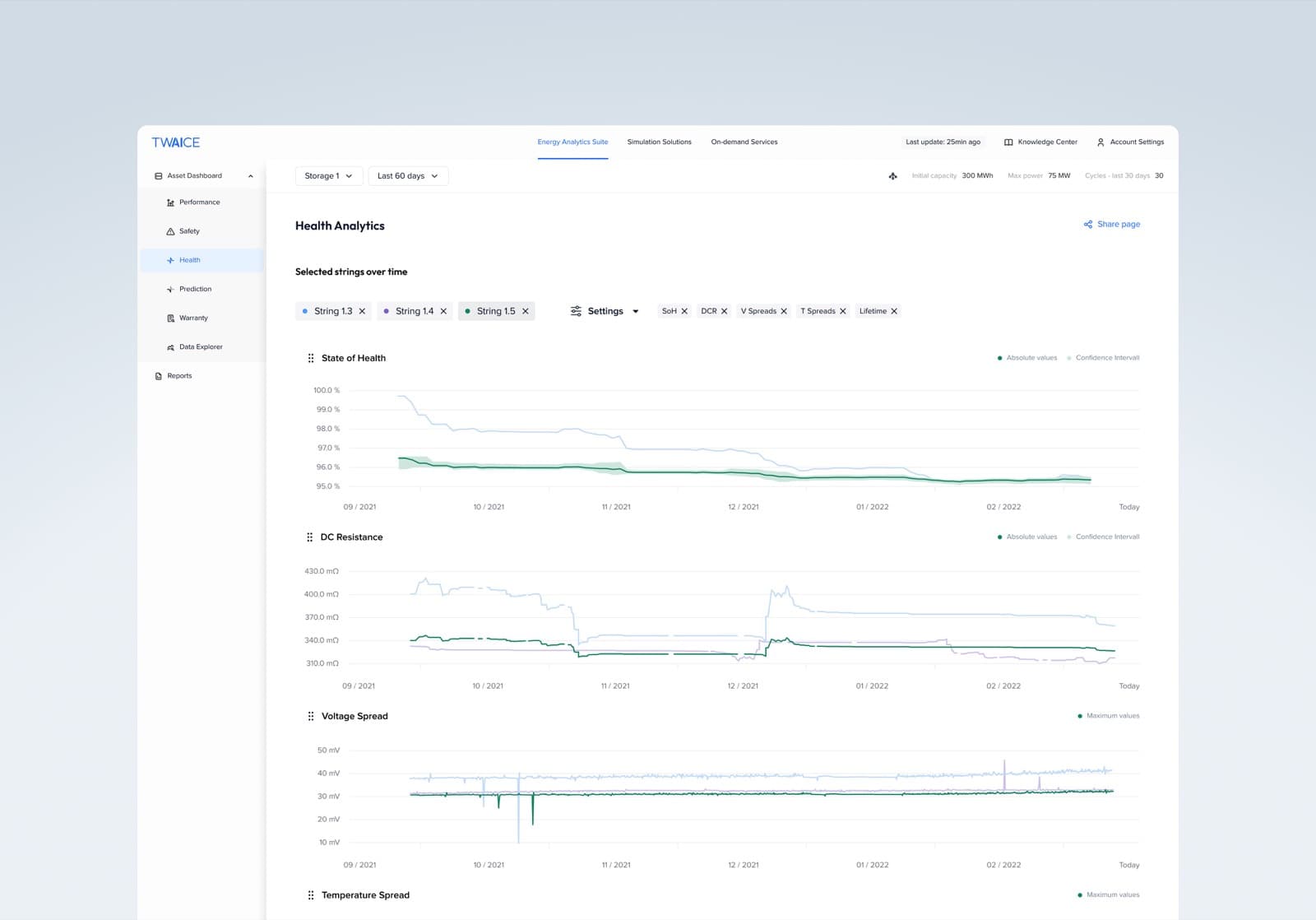Toggle Confidence Intervall in State of Health legend

[1103, 358]
